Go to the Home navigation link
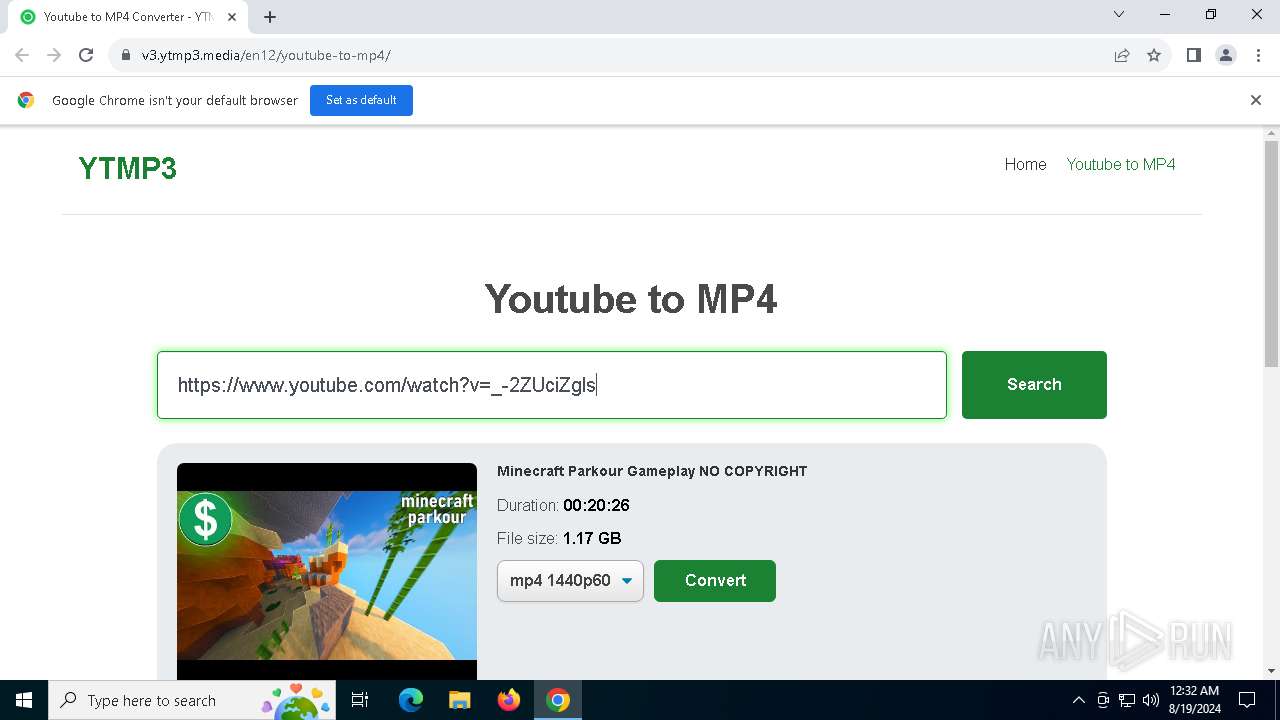The image size is (1280, 720). pyautogui.click(x=1025, y=164)
